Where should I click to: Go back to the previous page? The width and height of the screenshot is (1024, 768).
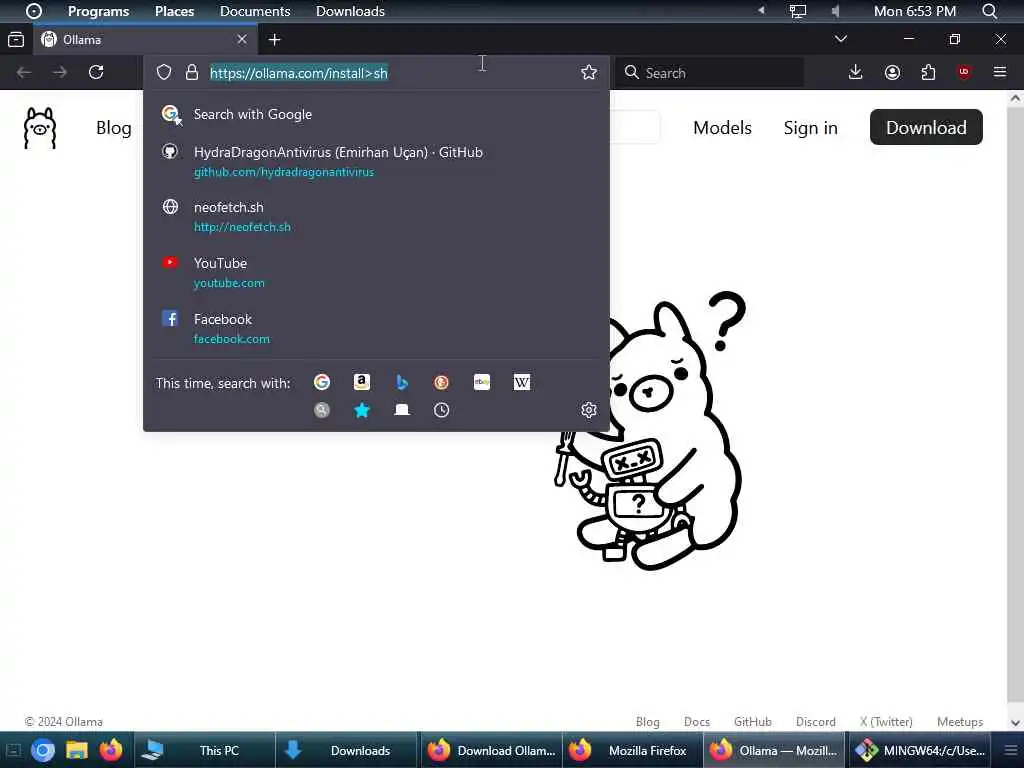[x=24, y=72]
